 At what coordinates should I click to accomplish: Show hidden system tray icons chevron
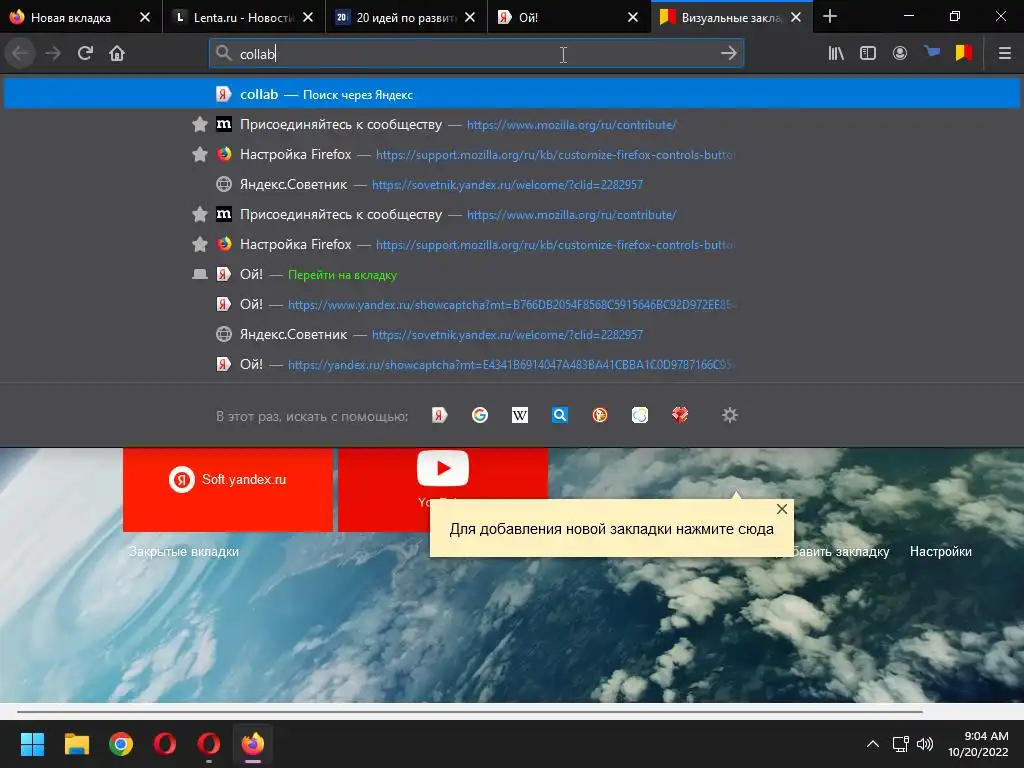872,744
